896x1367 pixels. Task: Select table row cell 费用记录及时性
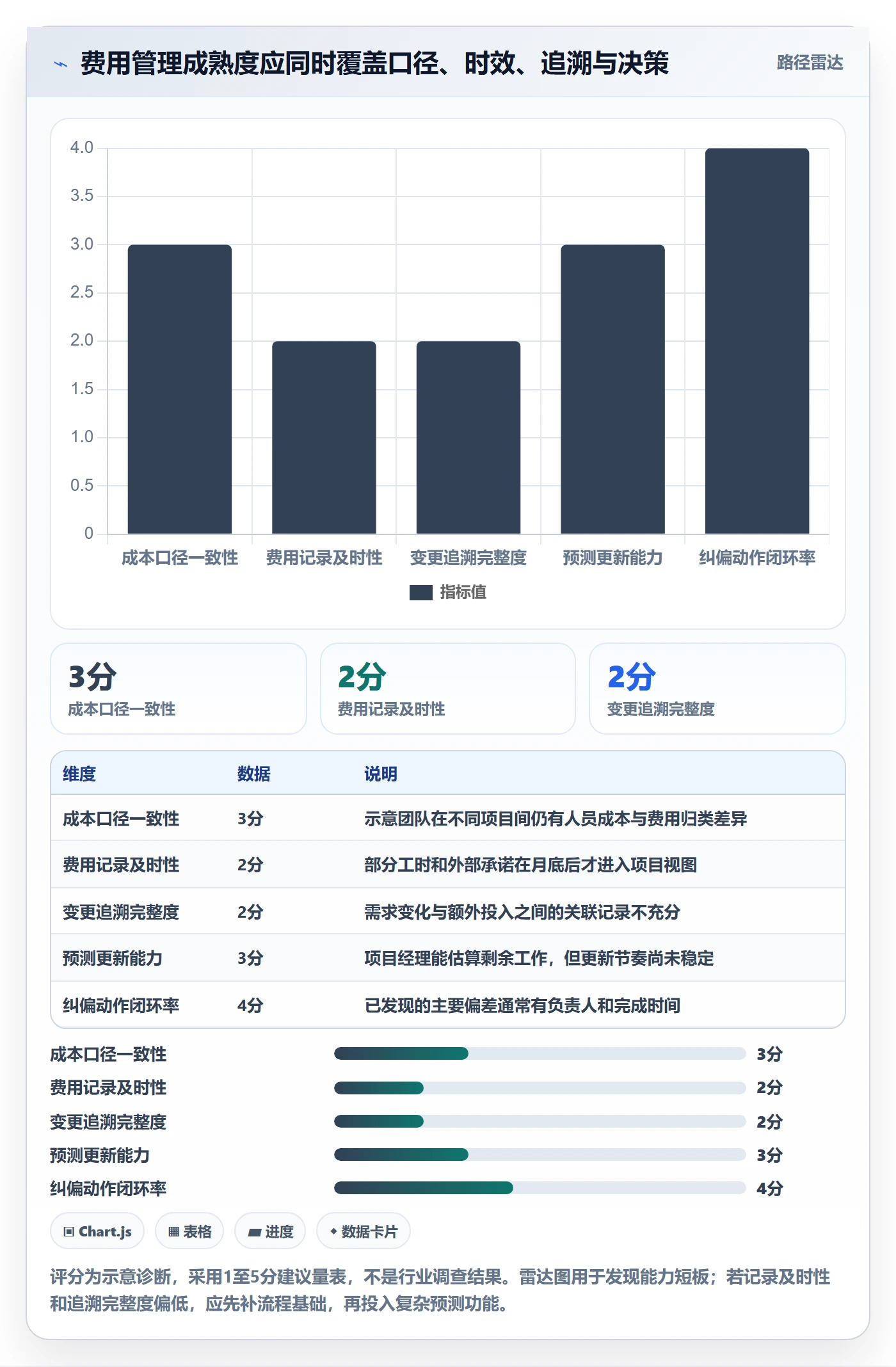click(121, 865)
